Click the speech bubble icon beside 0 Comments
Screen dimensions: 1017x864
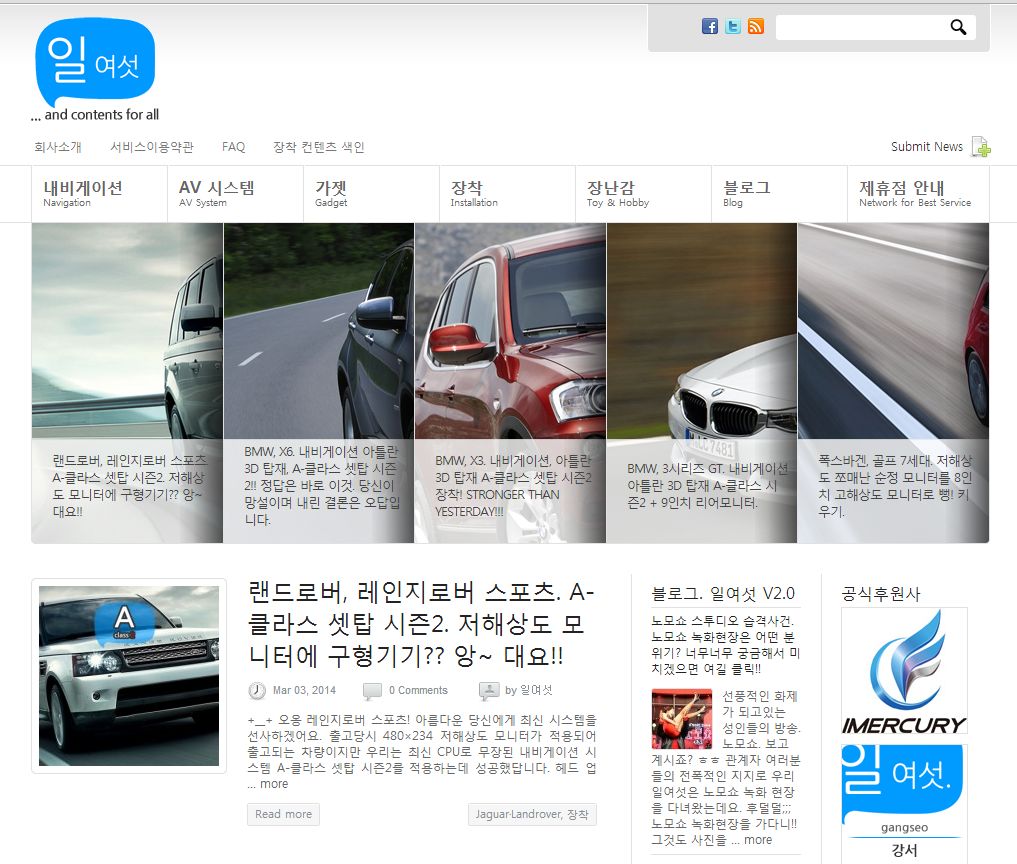click(x=372, y=691)
